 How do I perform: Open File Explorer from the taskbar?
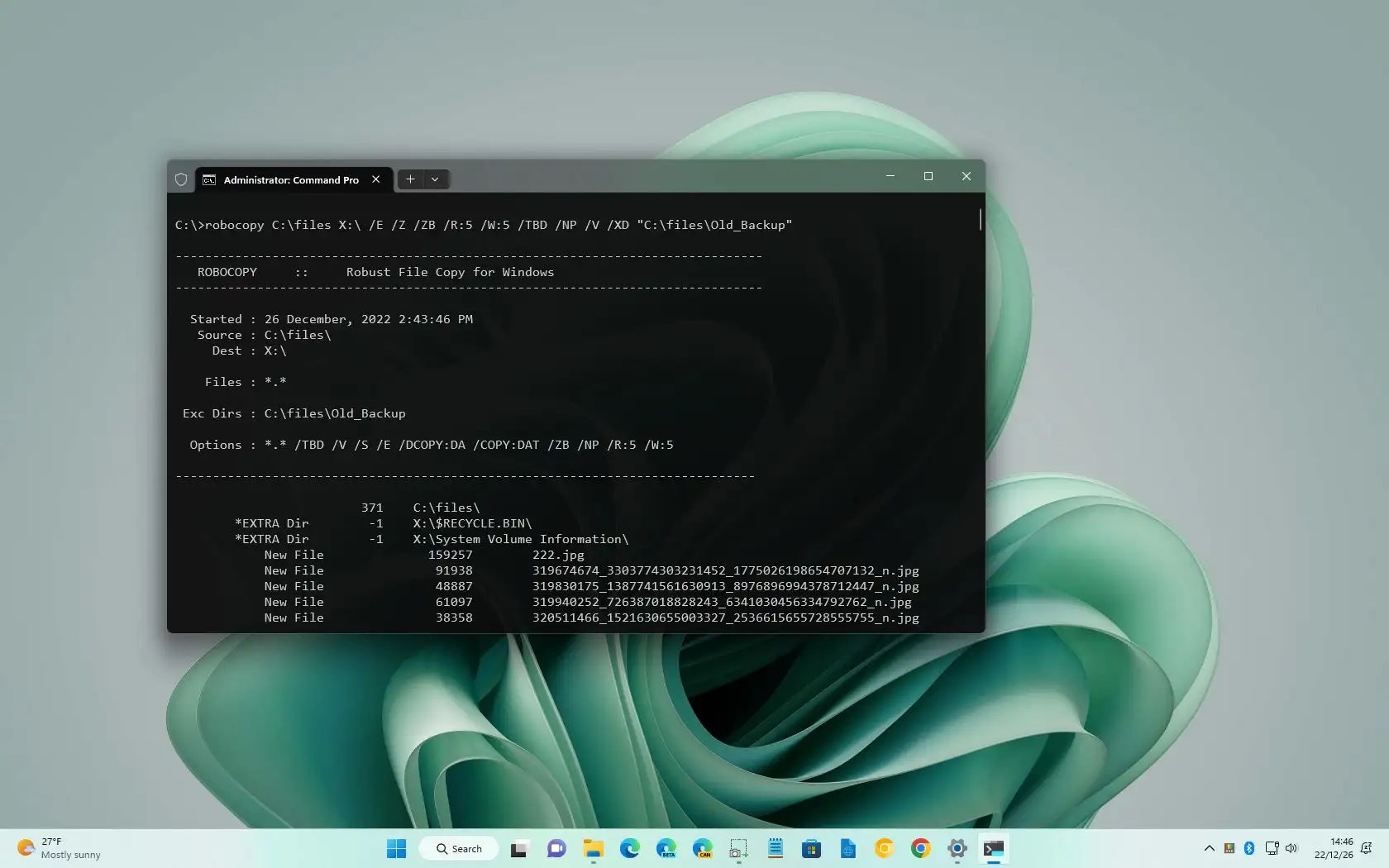593,848
